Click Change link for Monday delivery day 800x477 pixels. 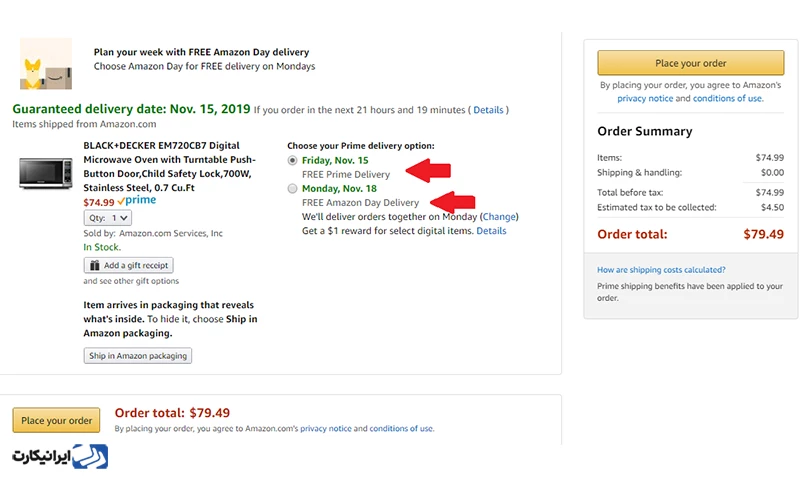pos(499,216)
